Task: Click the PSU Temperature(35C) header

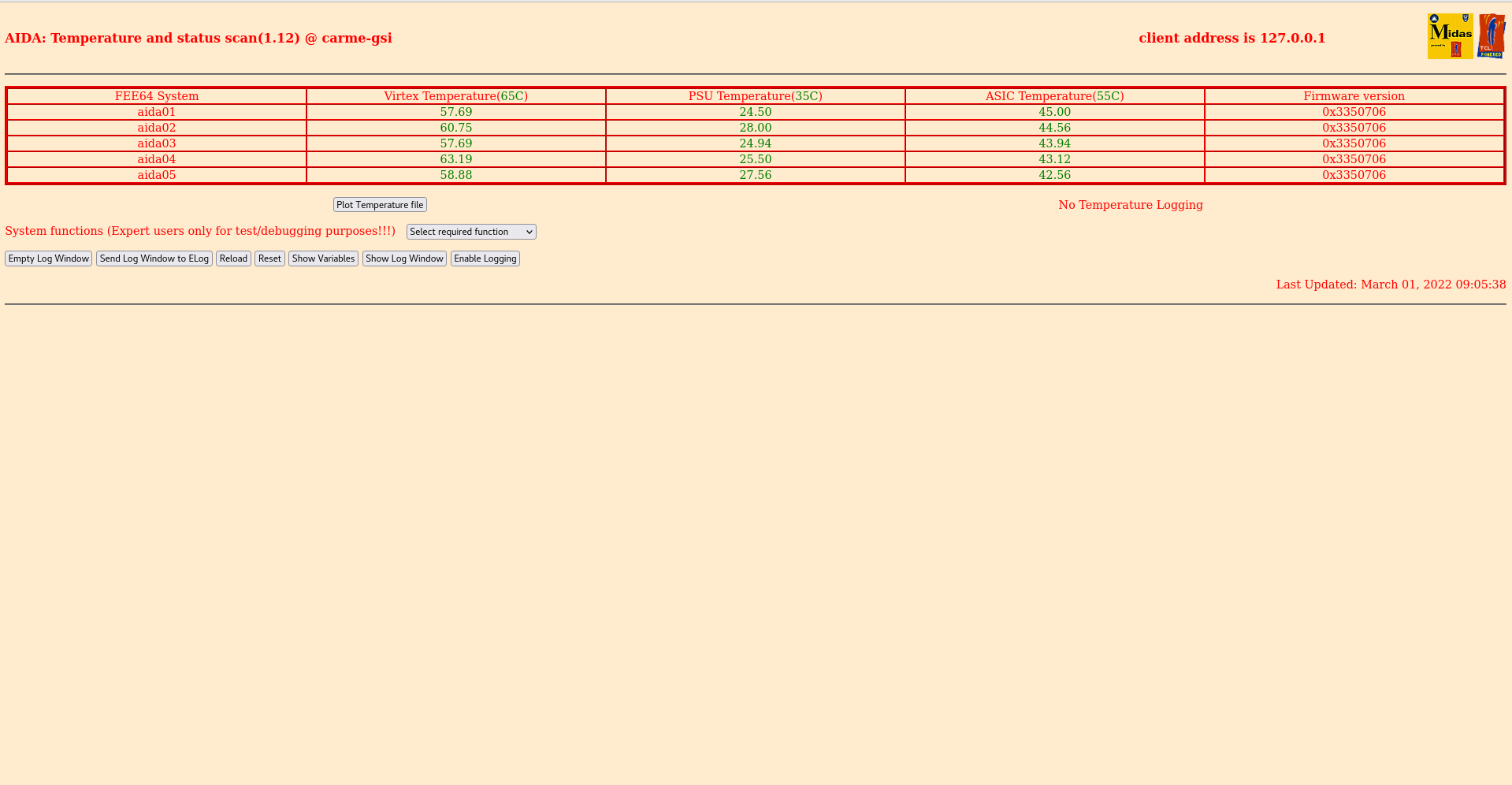Action: (x=754, y=95)
